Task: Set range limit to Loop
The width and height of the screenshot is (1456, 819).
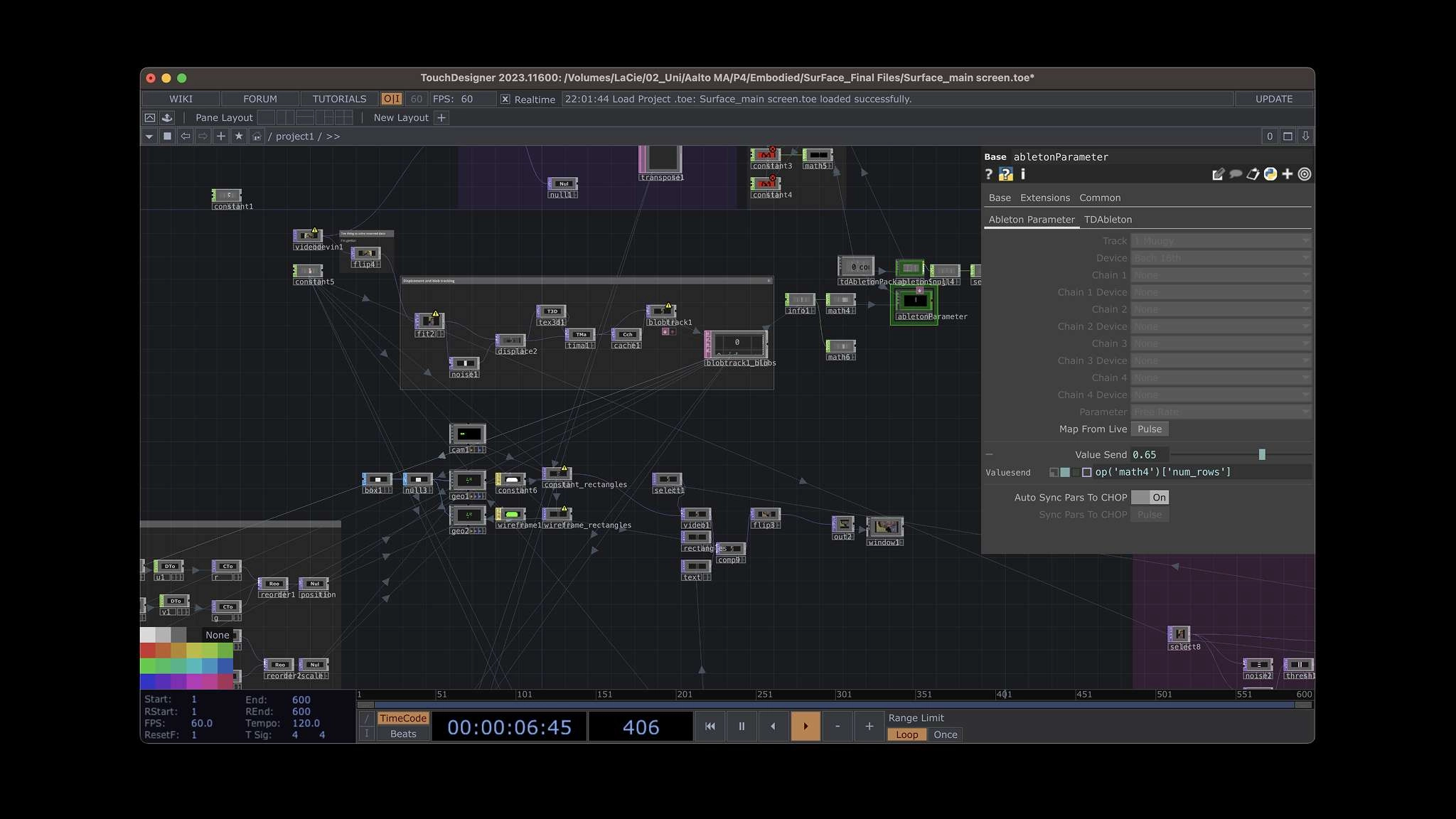Action: coord(906,734)
